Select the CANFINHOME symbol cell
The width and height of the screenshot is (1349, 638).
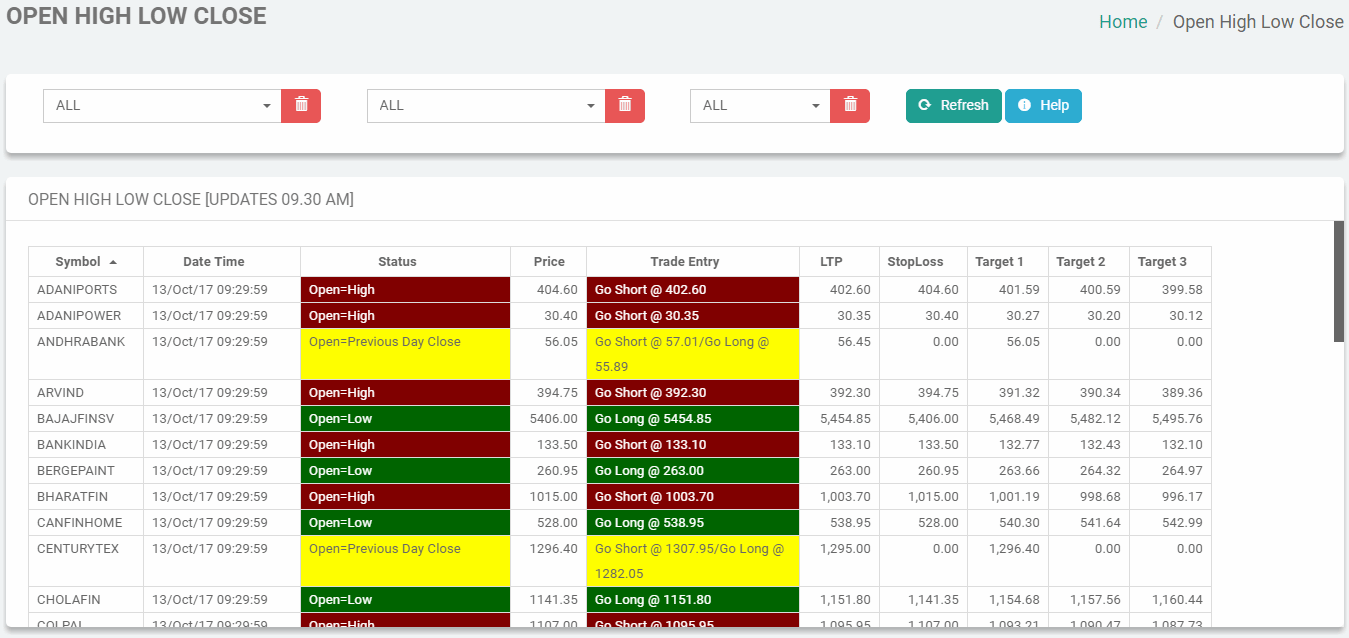[x=86, y=523]
